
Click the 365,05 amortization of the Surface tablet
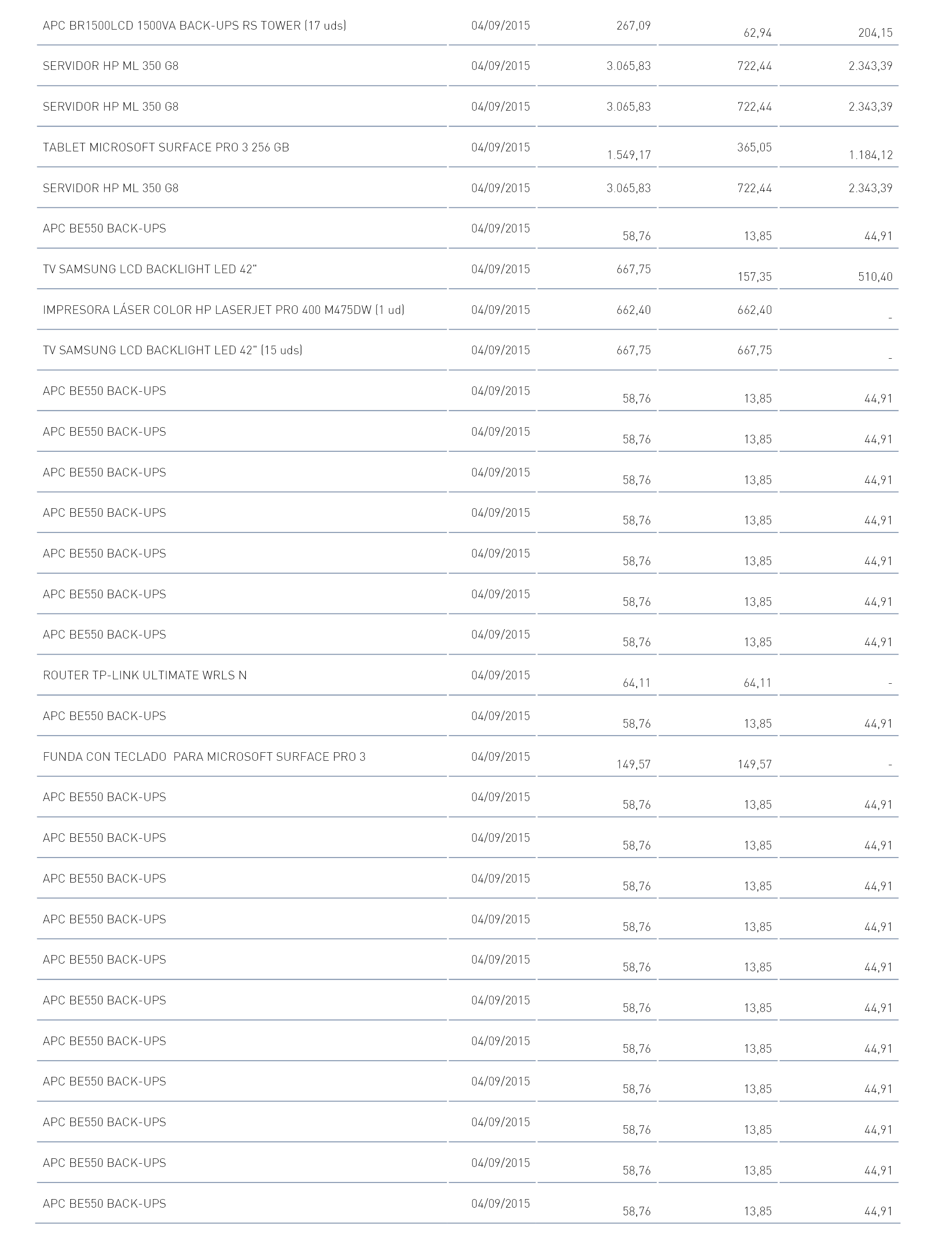coord(754,147)
